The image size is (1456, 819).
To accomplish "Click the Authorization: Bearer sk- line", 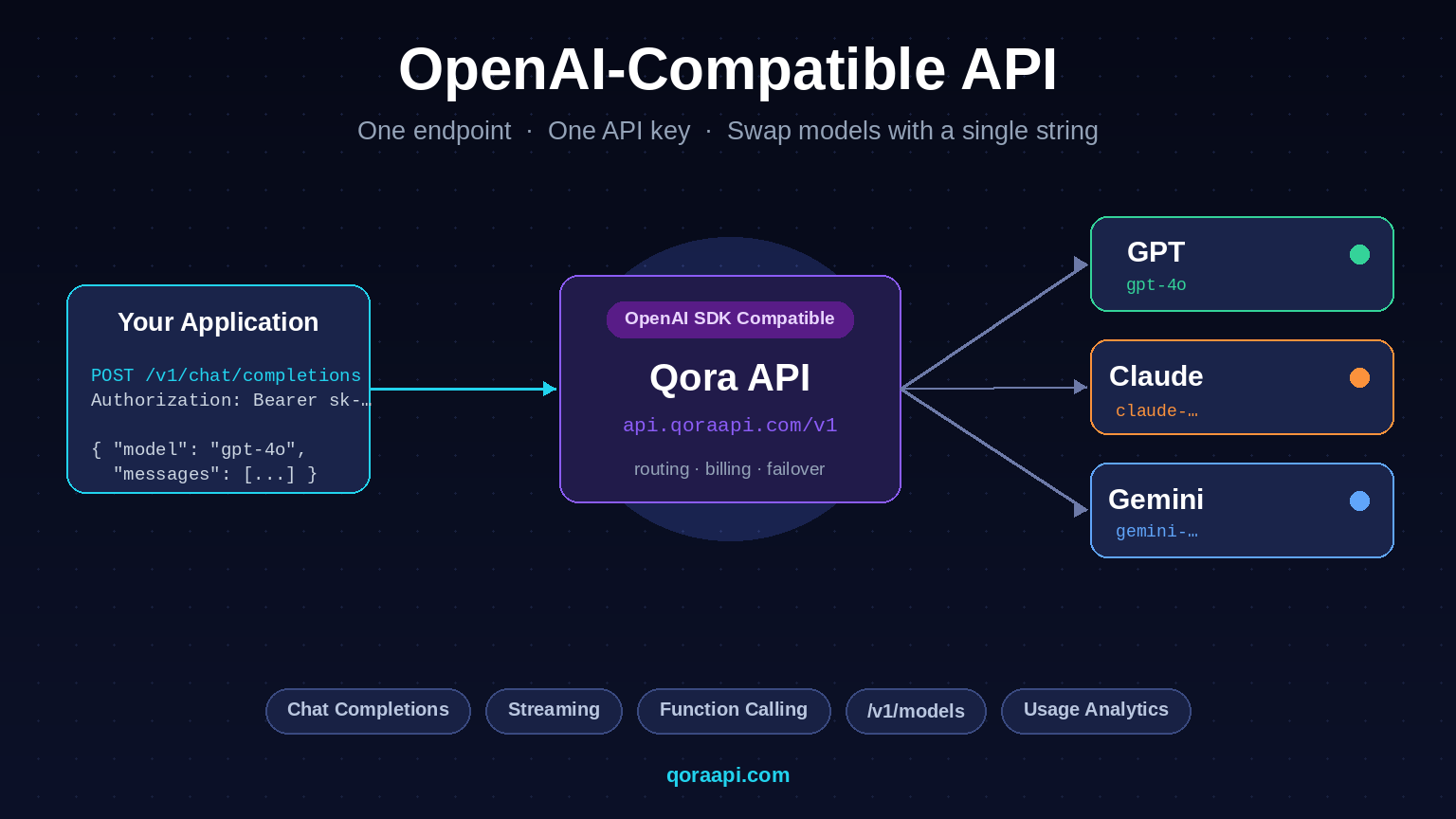I will (x=230, y=400).
